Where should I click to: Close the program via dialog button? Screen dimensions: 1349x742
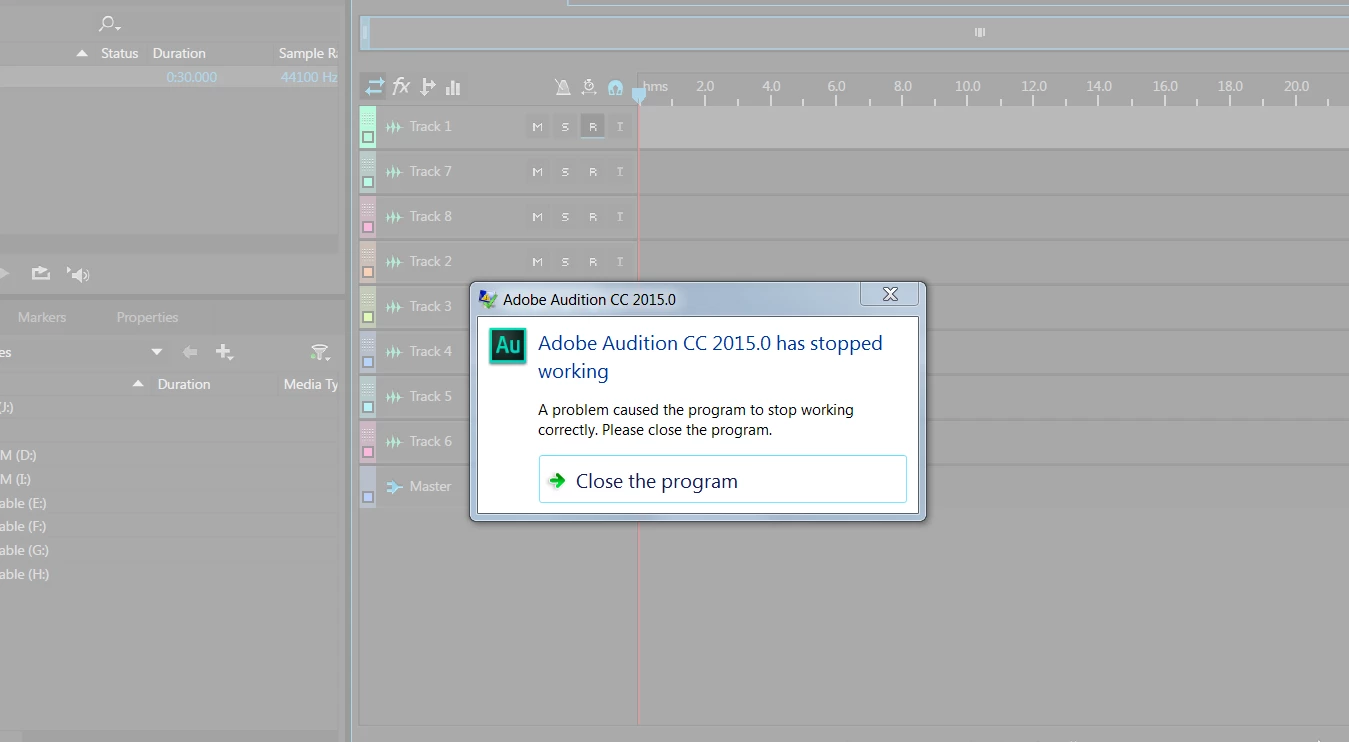pyautogui.click(x=722, y=479)
